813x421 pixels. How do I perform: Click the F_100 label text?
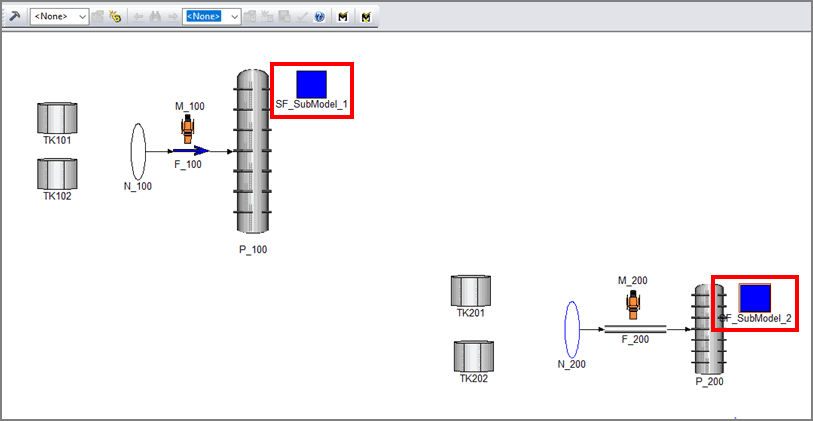coord(188,165)
